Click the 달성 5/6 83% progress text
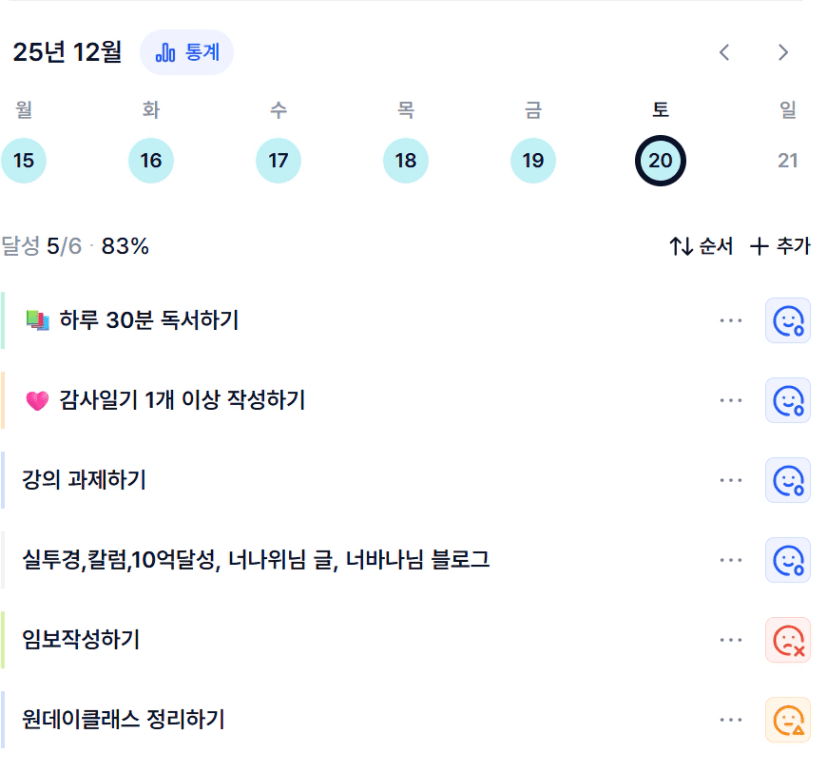 coord(75,246)
